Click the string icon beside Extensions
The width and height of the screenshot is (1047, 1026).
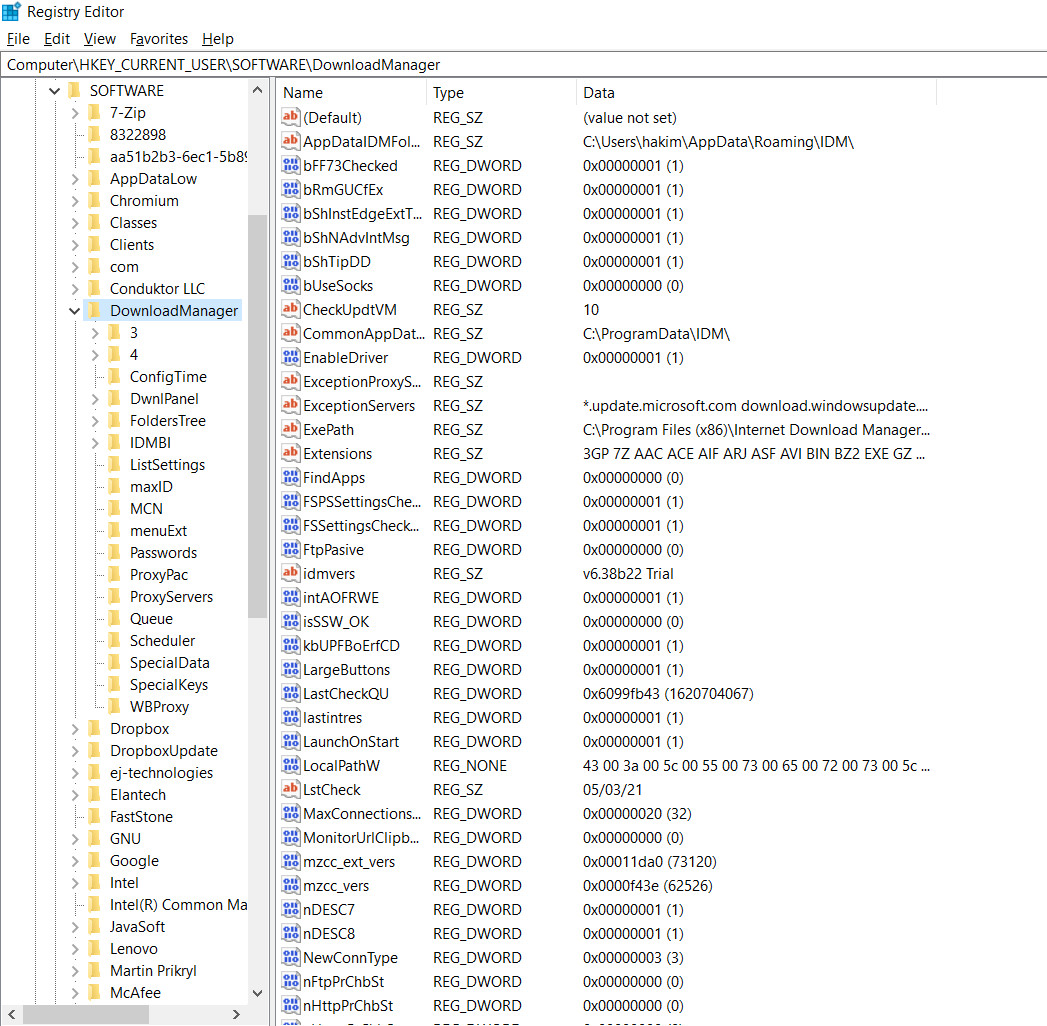[290, 454]
